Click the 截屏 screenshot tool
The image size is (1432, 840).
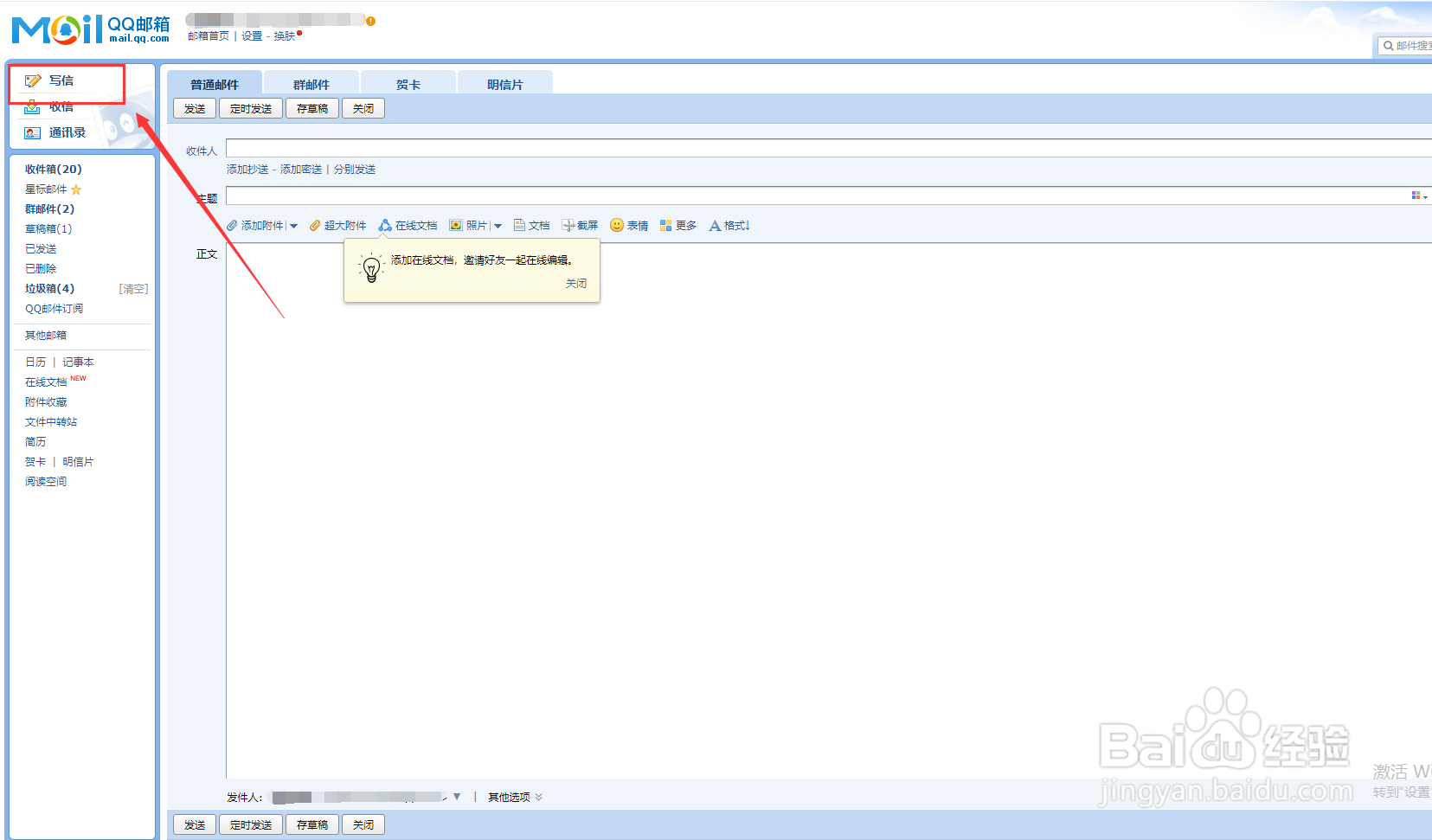(580, 226)
